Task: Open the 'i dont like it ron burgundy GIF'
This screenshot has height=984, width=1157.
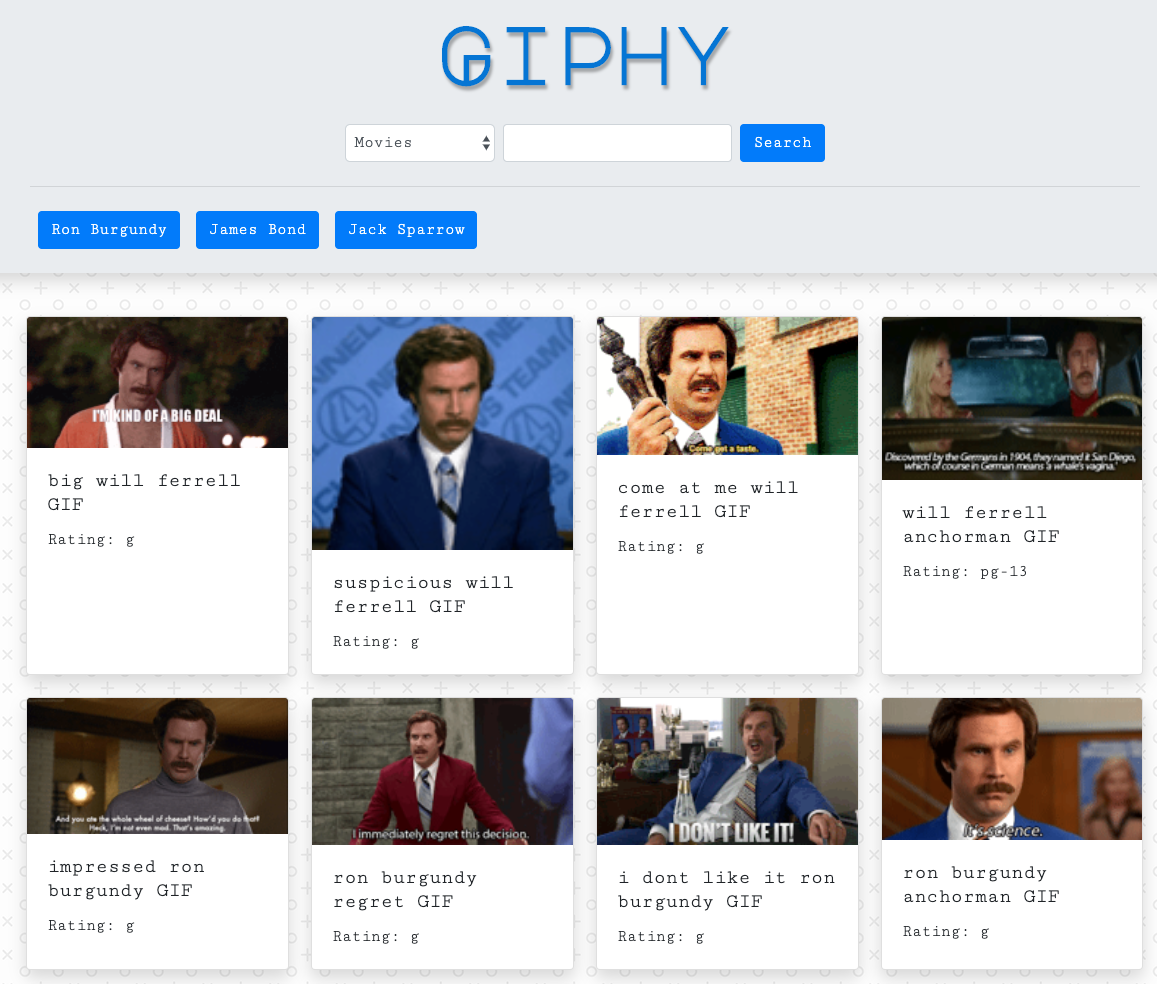Action: click(x=727, y=770)
